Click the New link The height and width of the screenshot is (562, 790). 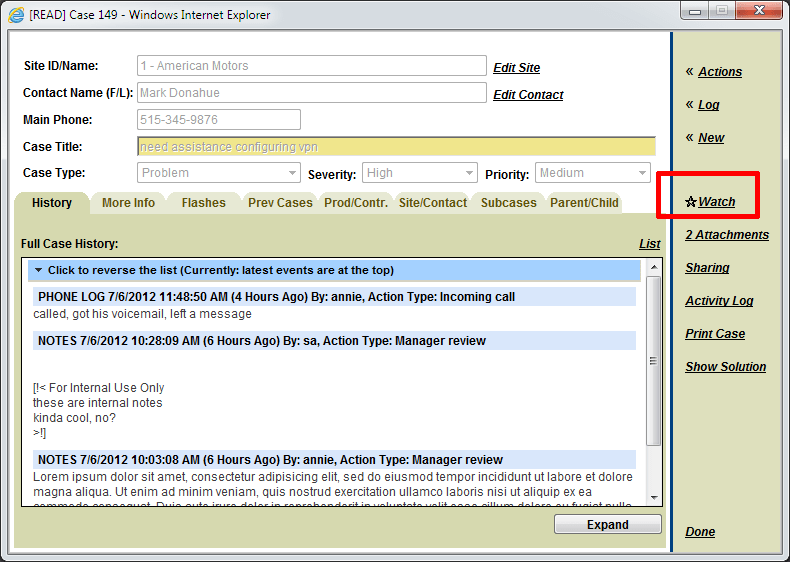coord(711,138)
